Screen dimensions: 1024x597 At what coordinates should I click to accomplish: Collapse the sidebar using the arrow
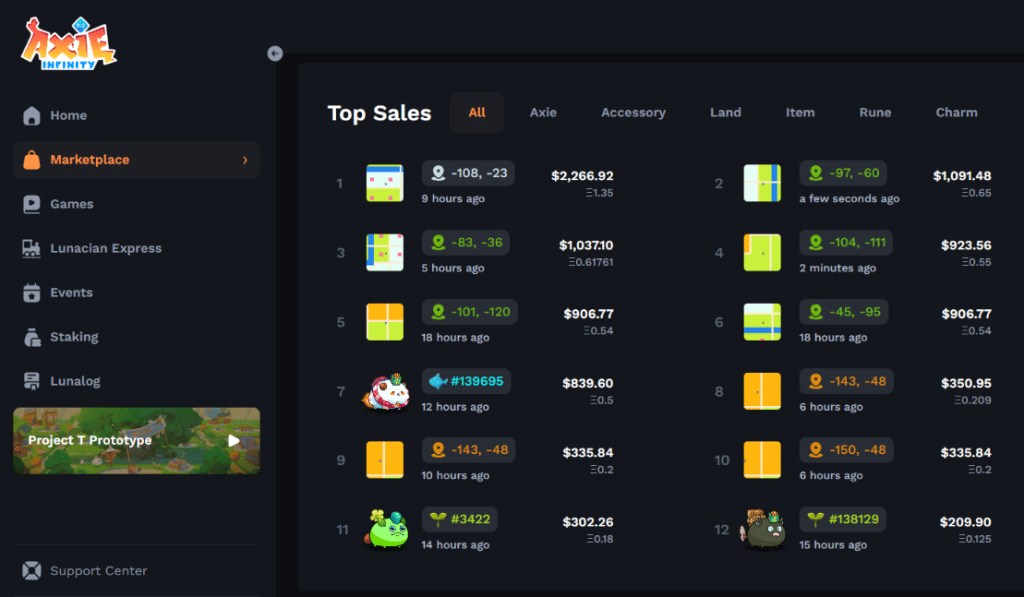[275, 53]
